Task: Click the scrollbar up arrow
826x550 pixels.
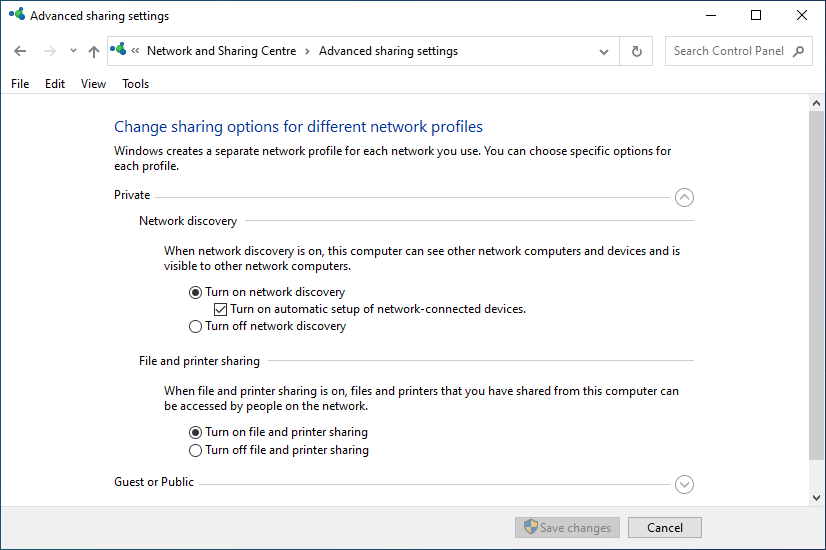Action: (817, 103)
